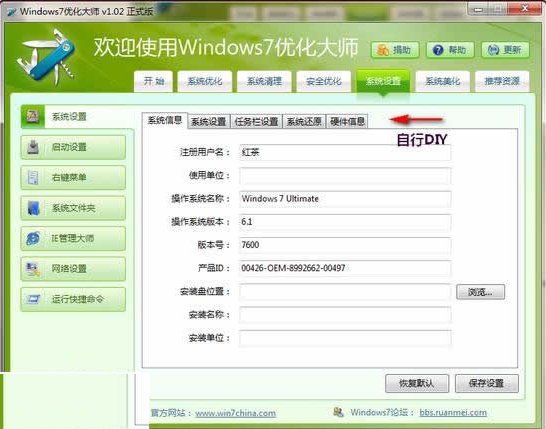Screen dimensions: 546x429
Task: Click the 右键菜单 document icon
Action: 33,178
